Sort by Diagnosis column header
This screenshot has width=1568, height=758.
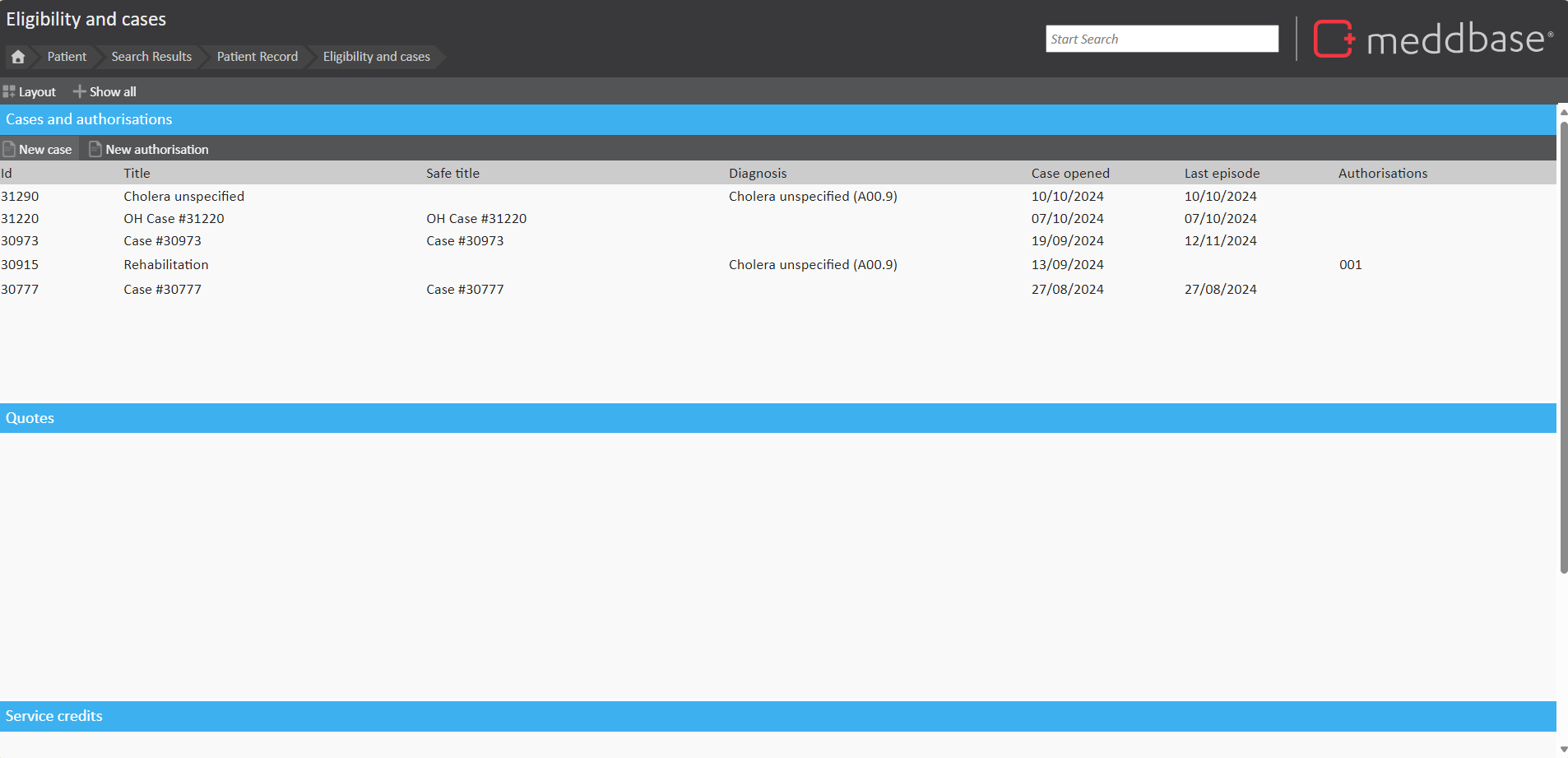tap(757, 173)
